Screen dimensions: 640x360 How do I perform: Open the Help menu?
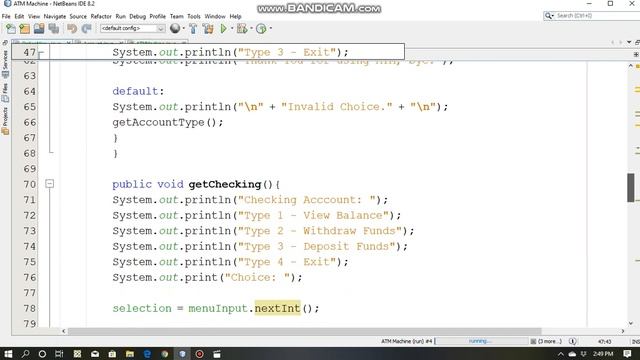[x=235, y=16]
